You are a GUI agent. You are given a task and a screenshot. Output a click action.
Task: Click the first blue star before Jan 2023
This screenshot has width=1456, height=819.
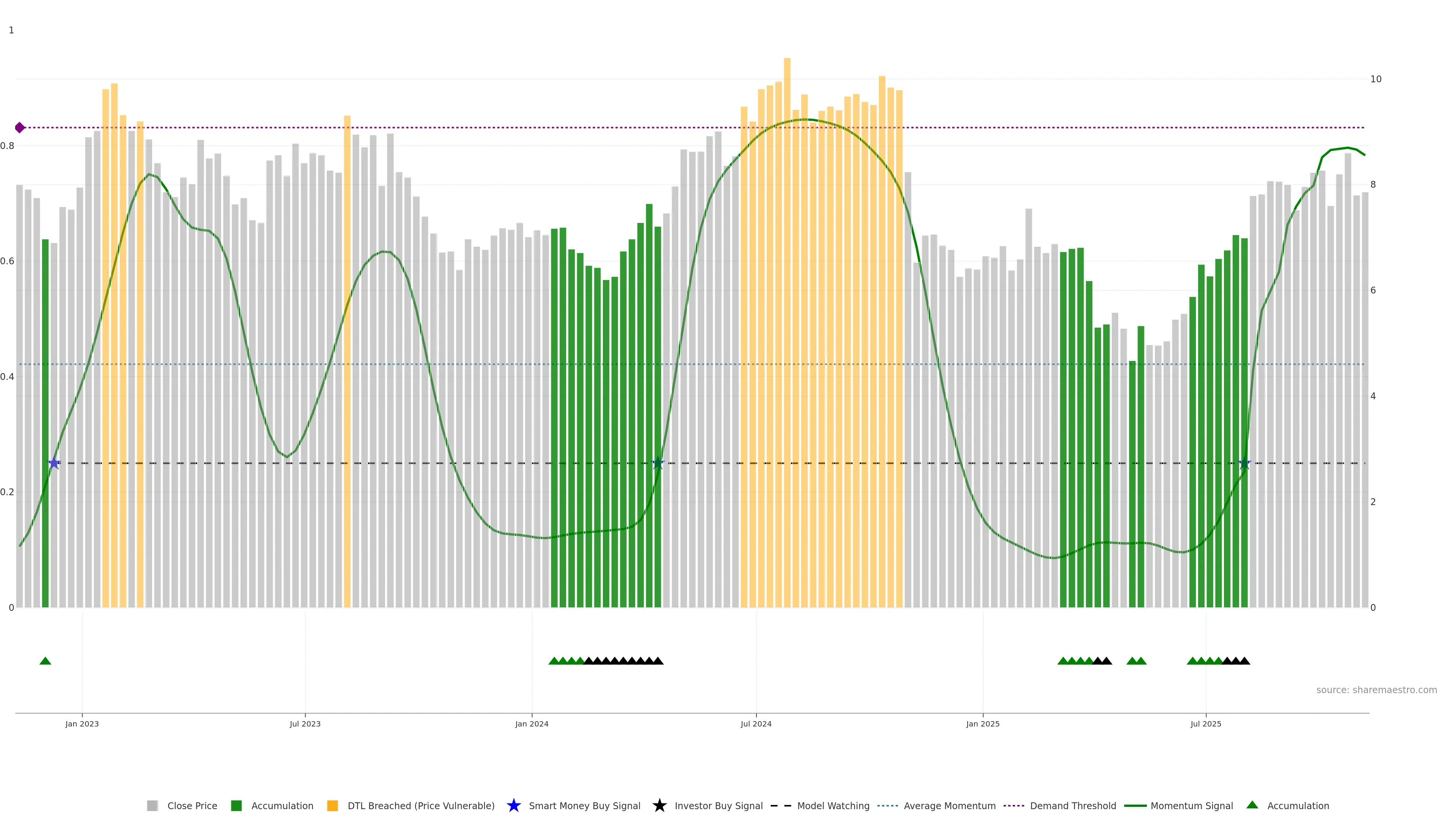coord(54,463)
